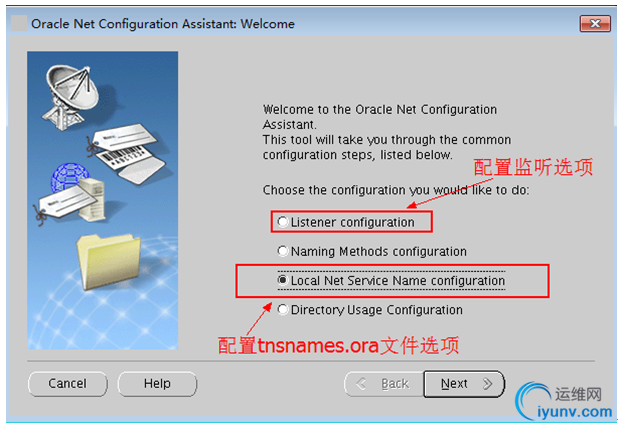
Task: Click the "Choose the configuration" prompt text
Action: click(x=395, y=189)
